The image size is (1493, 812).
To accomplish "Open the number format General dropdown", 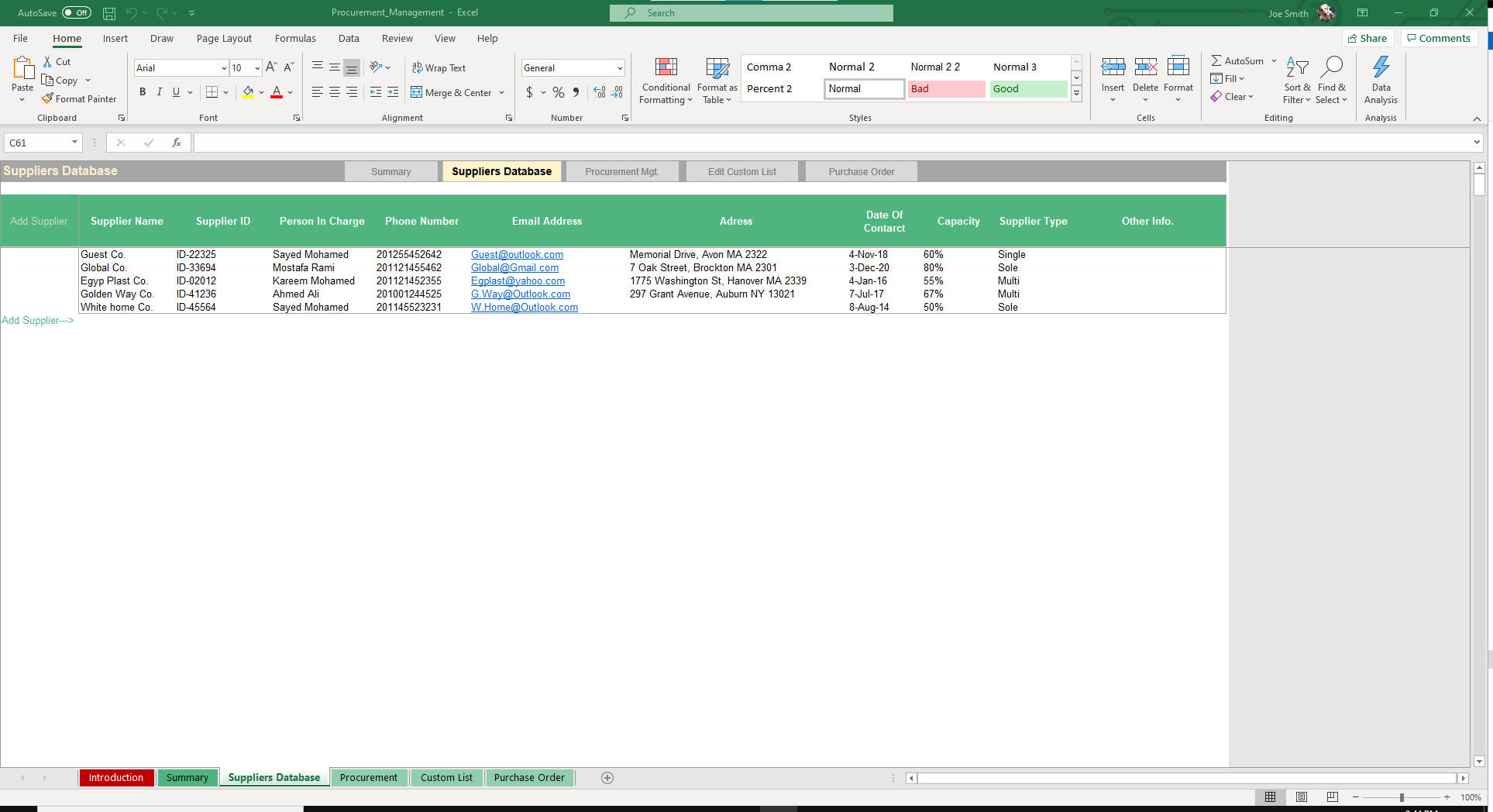I will point(620,68).
